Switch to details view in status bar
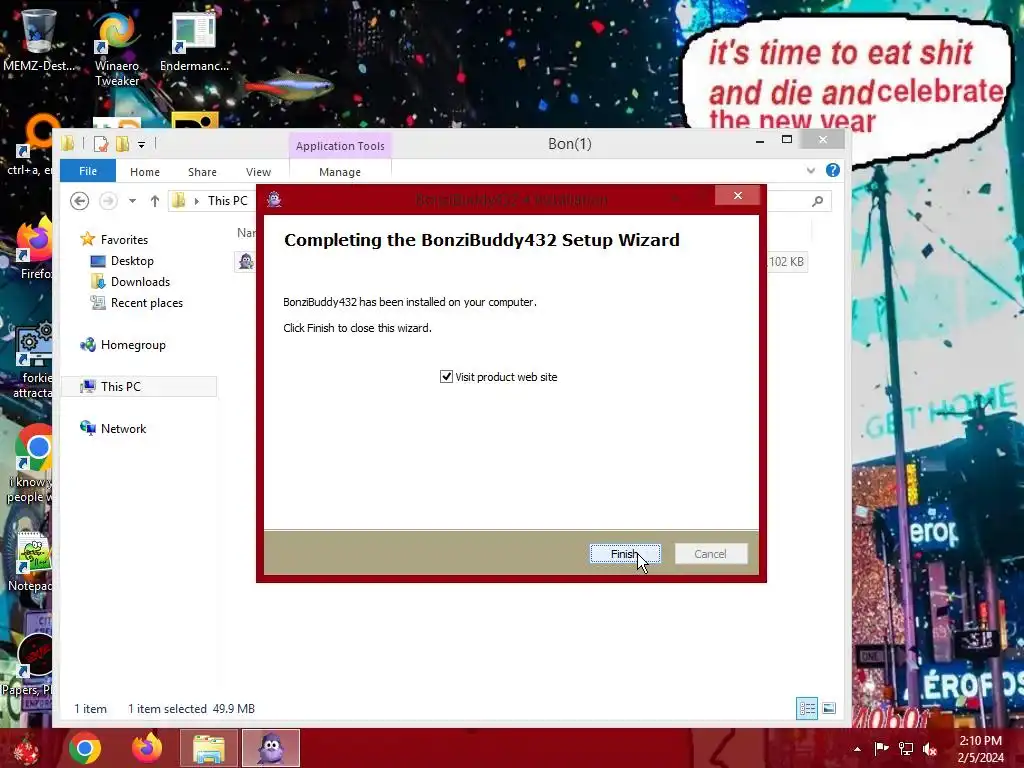Viewport: 1024px width, 768px height. click(807, 709)
